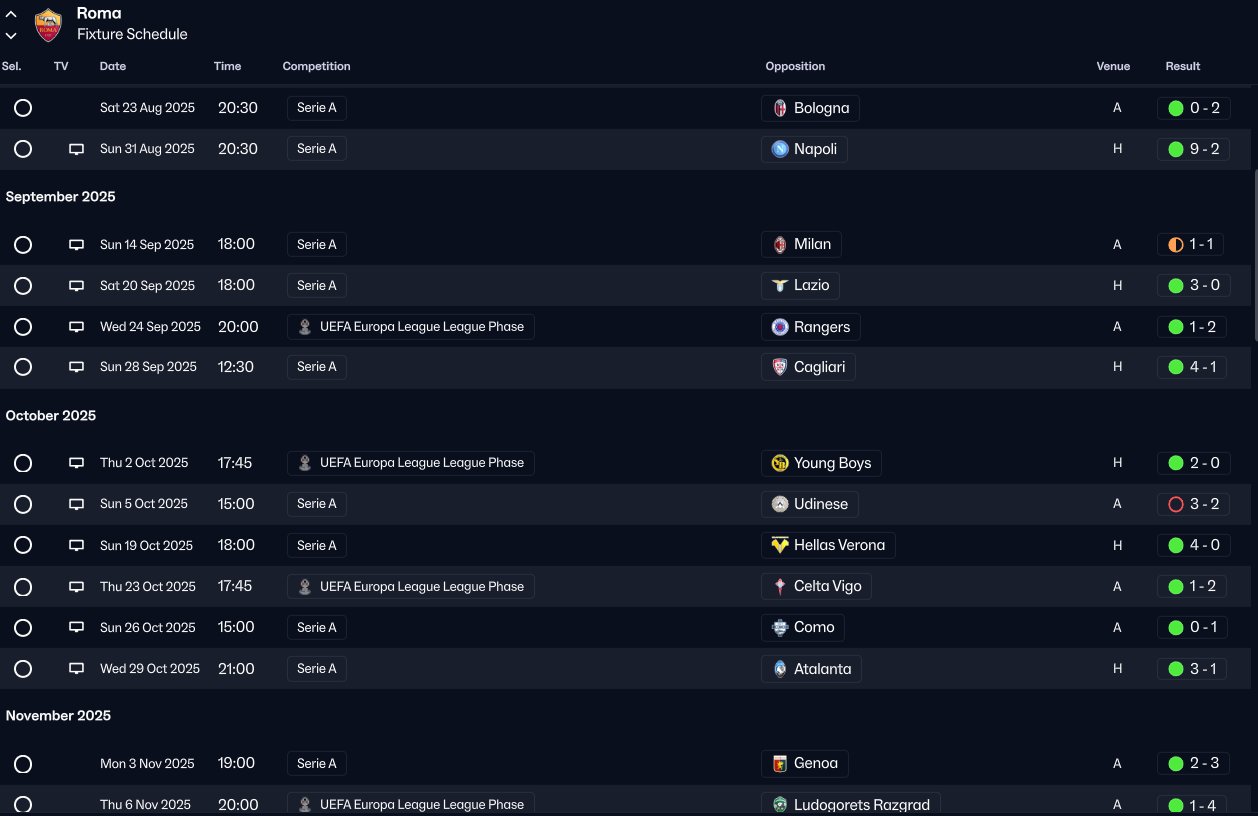Click the October 2025 month heading

(51, 416)
